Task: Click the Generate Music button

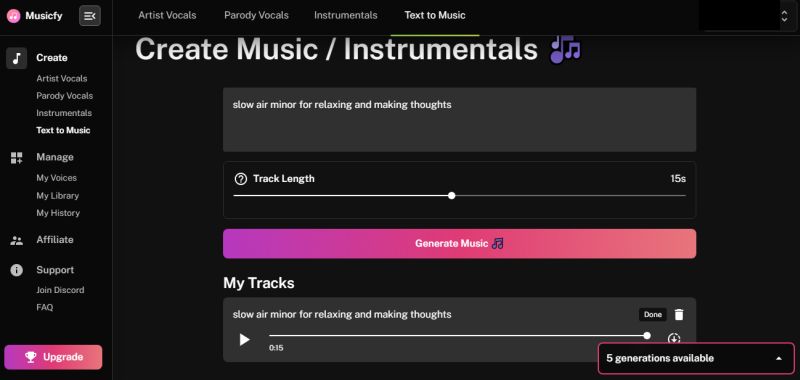Action: tap(459, 244)
